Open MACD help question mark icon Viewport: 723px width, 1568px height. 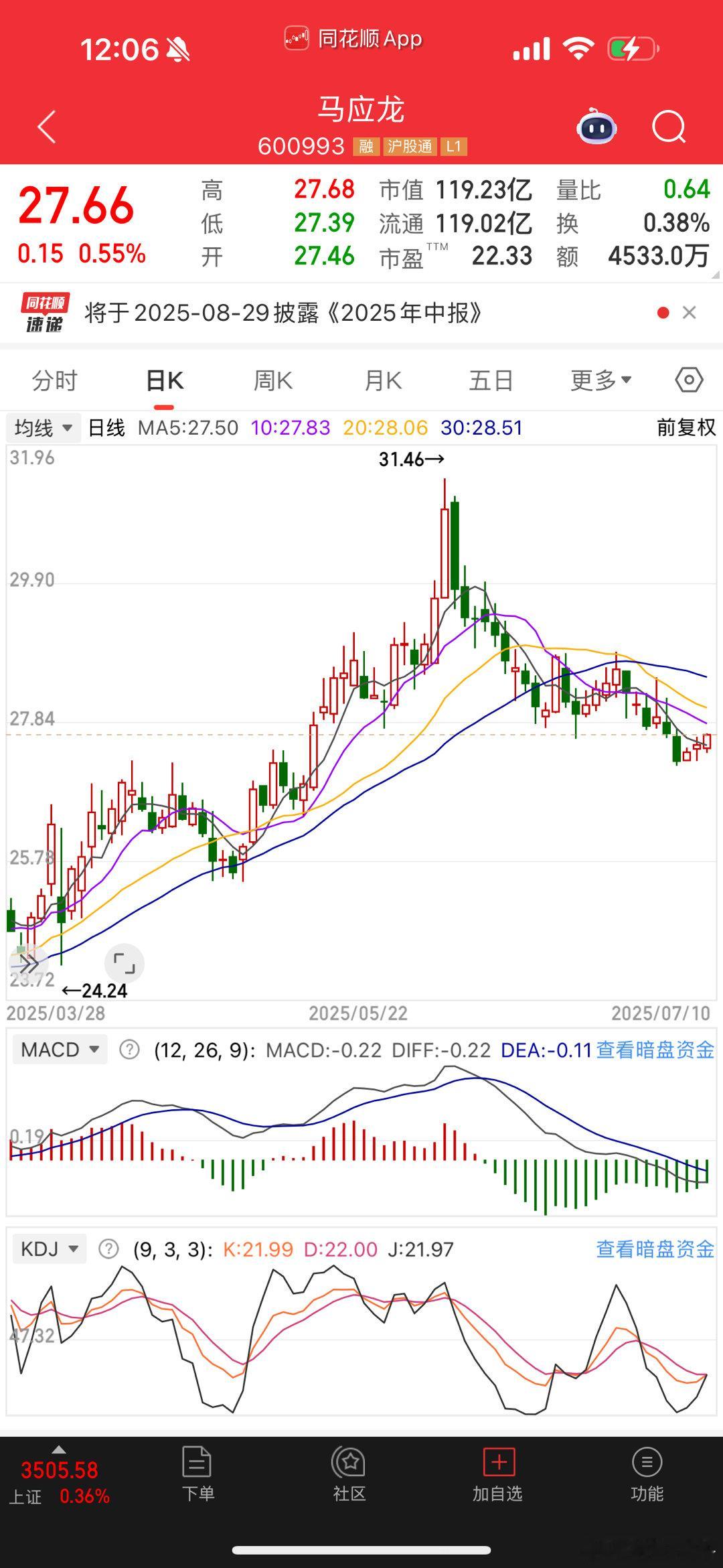[129, 1050]
